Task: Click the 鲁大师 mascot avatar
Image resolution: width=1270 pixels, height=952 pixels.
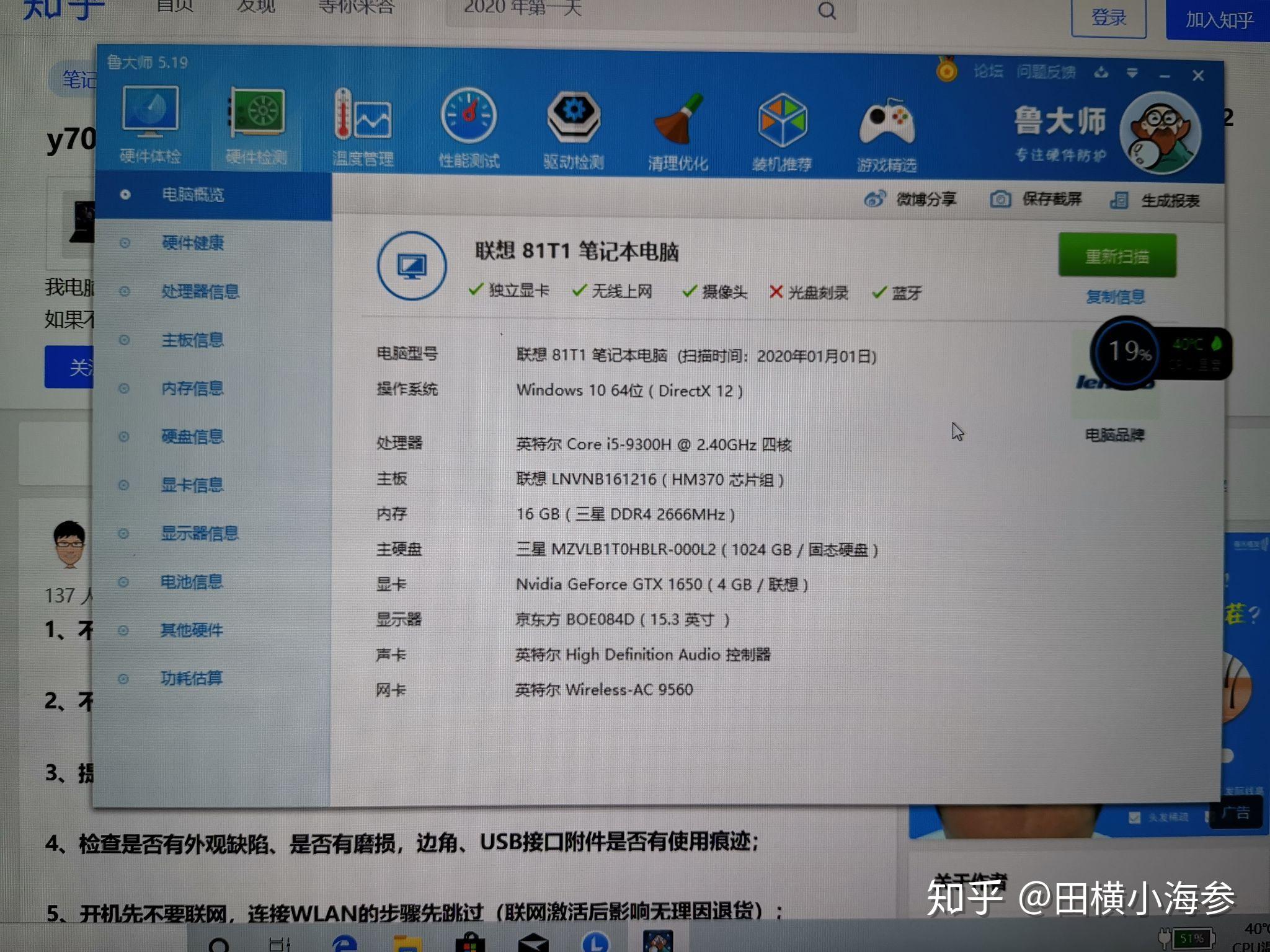Action: point(1160,133)
